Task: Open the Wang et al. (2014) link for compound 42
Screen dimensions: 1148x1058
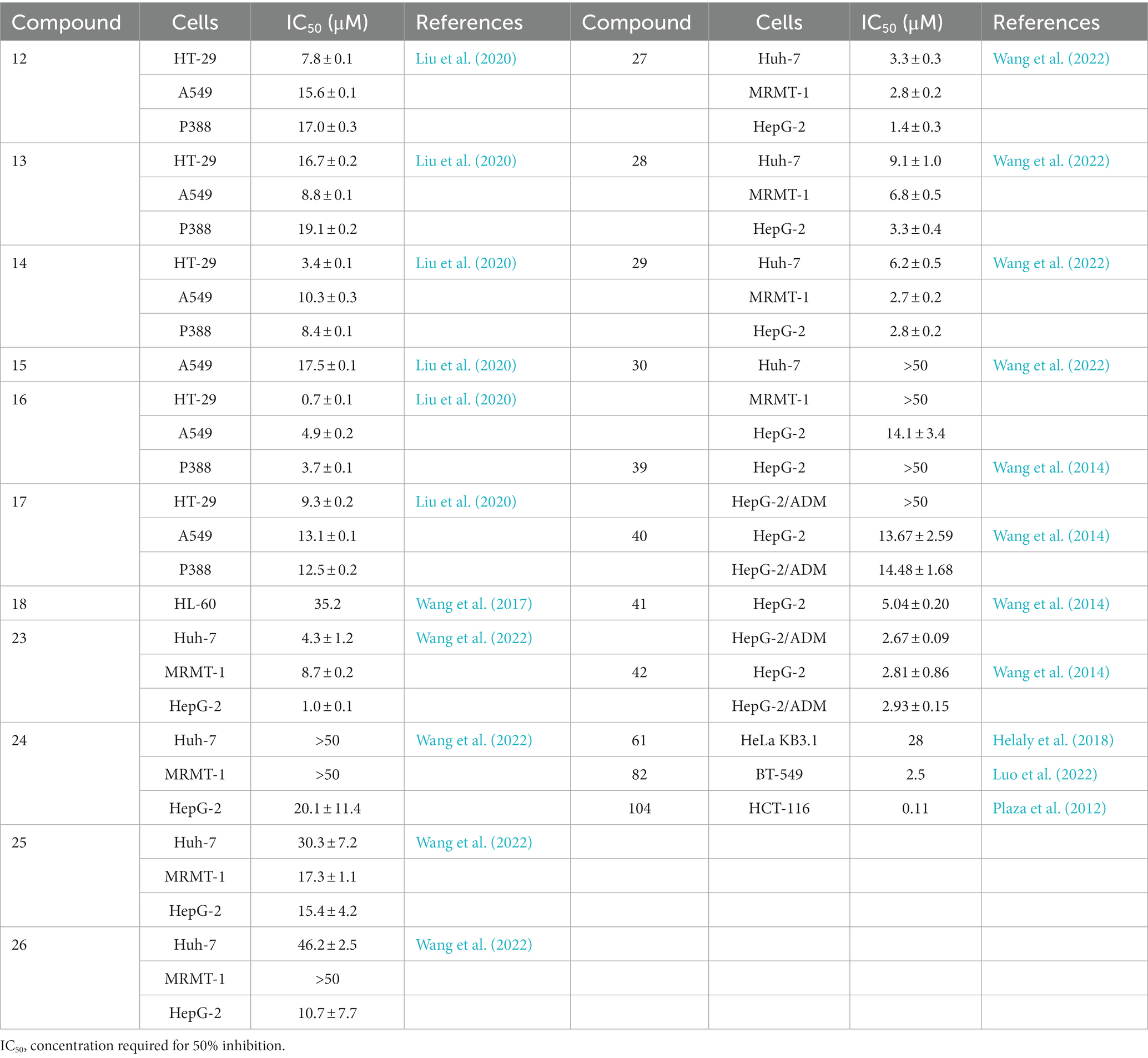Action: (x=1051, y=672)
